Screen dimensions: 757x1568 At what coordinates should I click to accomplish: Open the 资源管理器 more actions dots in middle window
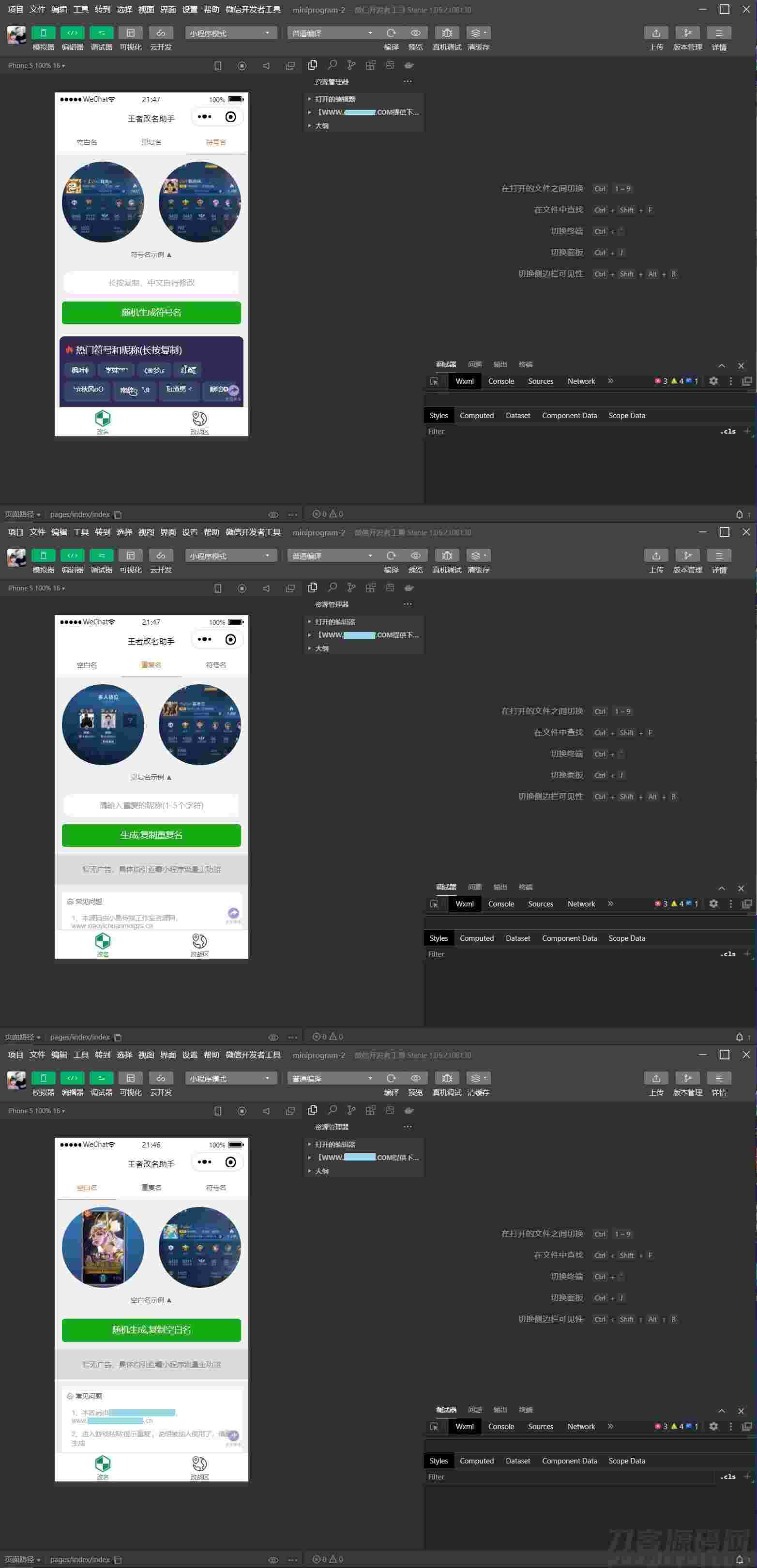point(408,604)
